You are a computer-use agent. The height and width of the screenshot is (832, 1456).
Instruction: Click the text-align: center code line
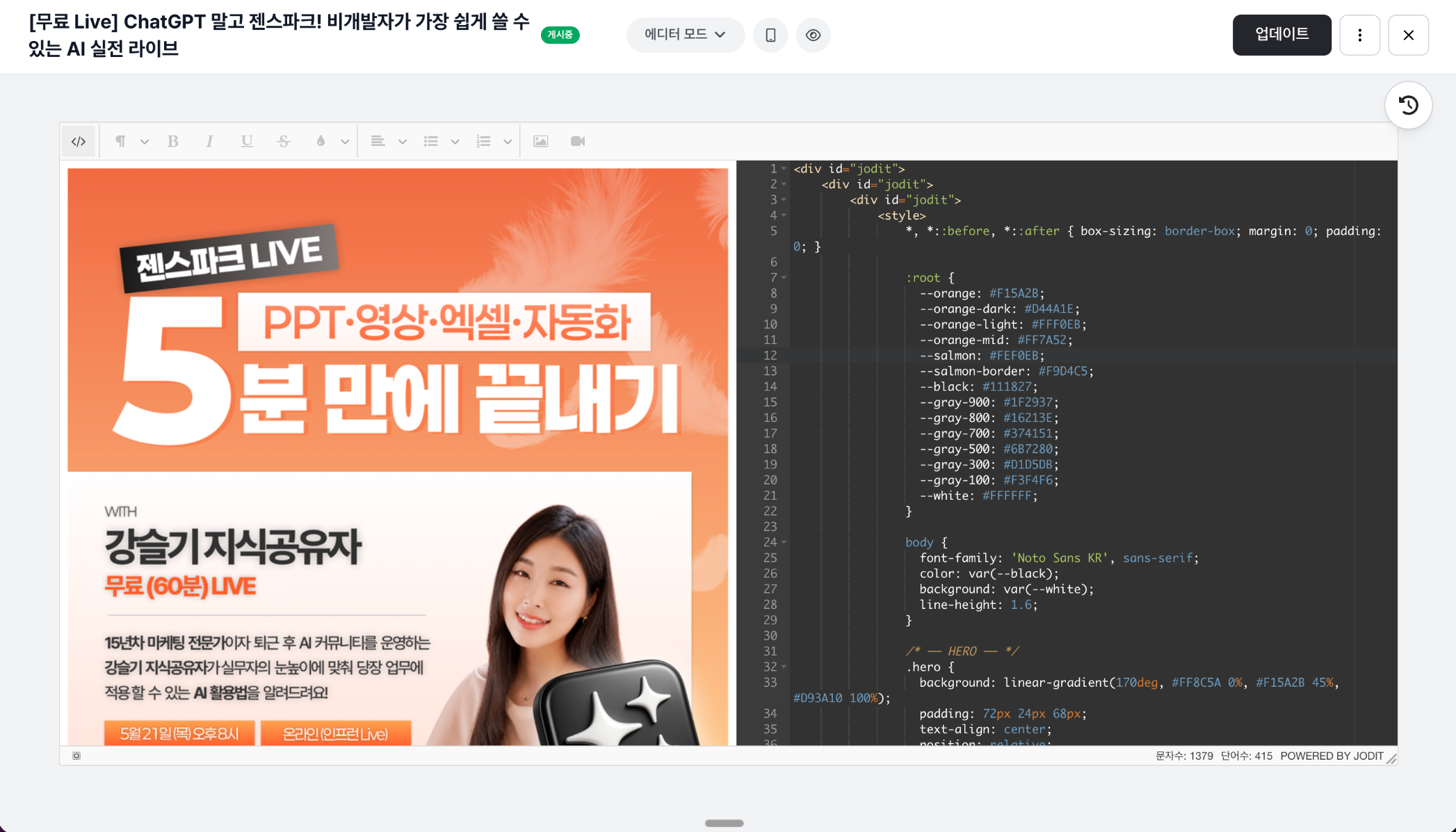tap(985, 729)
